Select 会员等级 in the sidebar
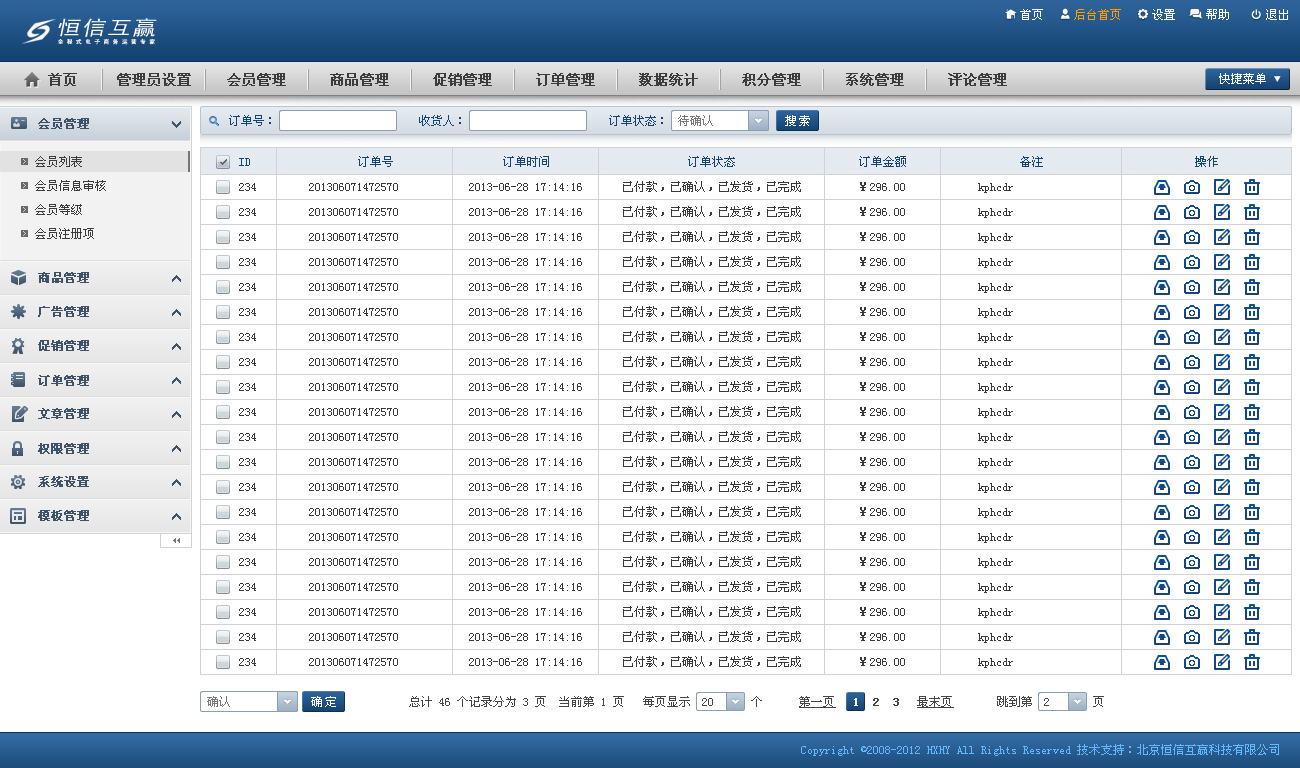Viewport: 1300px width, 768px height. point(58,209)
